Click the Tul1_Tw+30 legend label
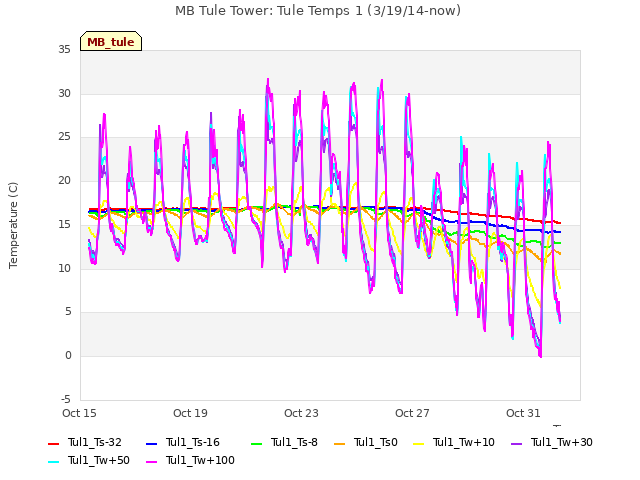This screenshot has width=640, height=480. coord(562,442)
